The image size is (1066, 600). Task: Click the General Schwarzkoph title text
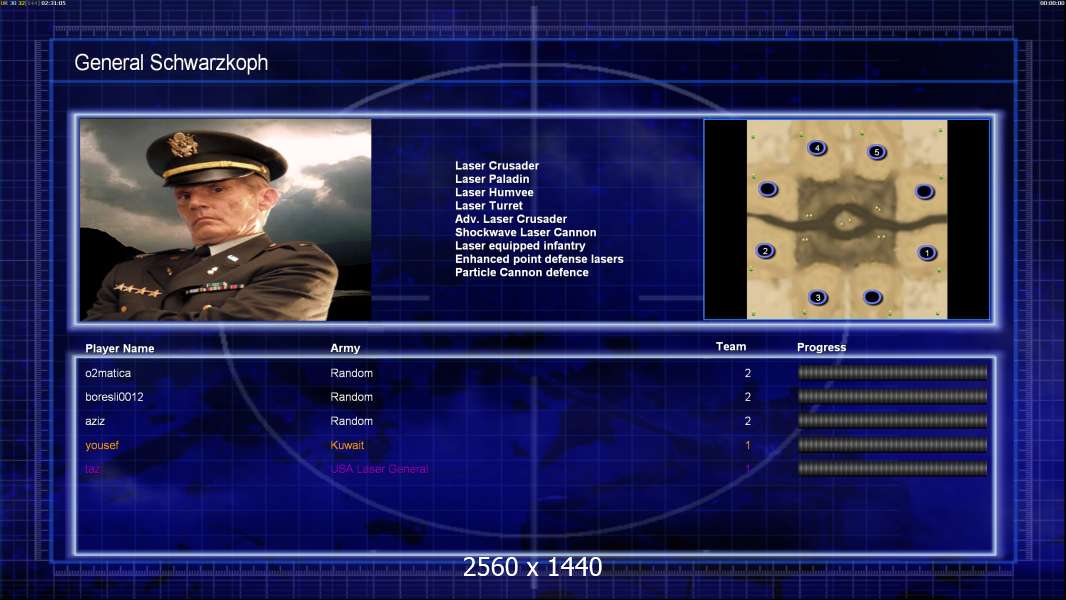tap(171, 63)
